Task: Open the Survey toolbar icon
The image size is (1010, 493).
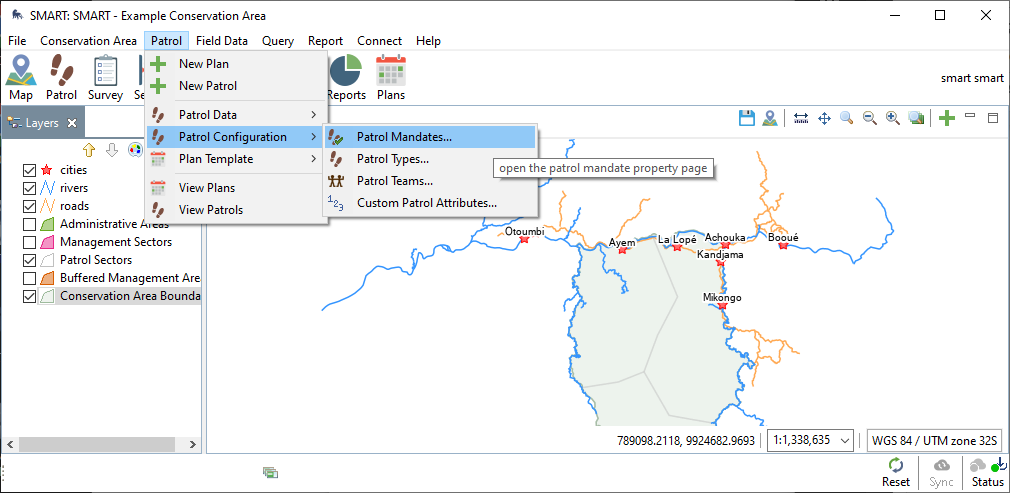Action: click(x=105, y=78)
